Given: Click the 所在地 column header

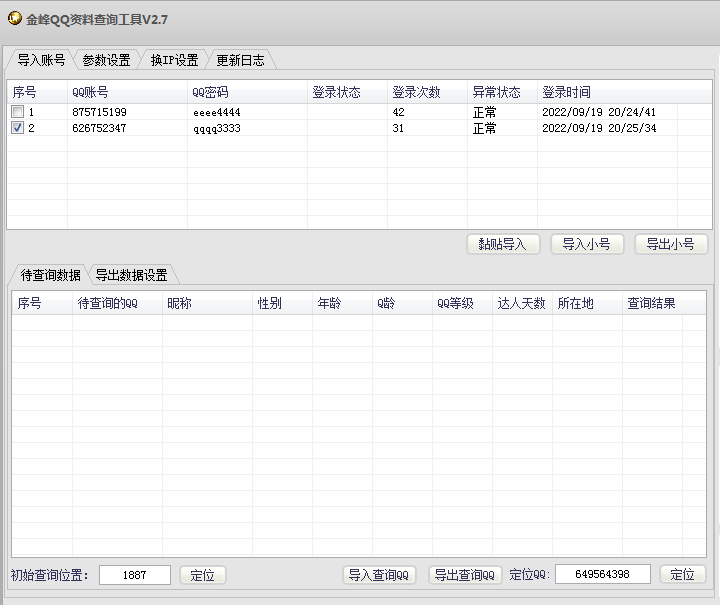Looking at the screenshot, I should click(587, 303).
